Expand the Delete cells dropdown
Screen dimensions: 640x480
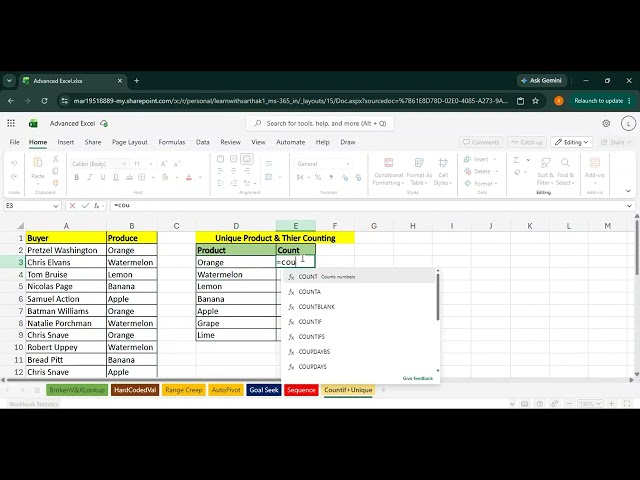coord(497,171)
